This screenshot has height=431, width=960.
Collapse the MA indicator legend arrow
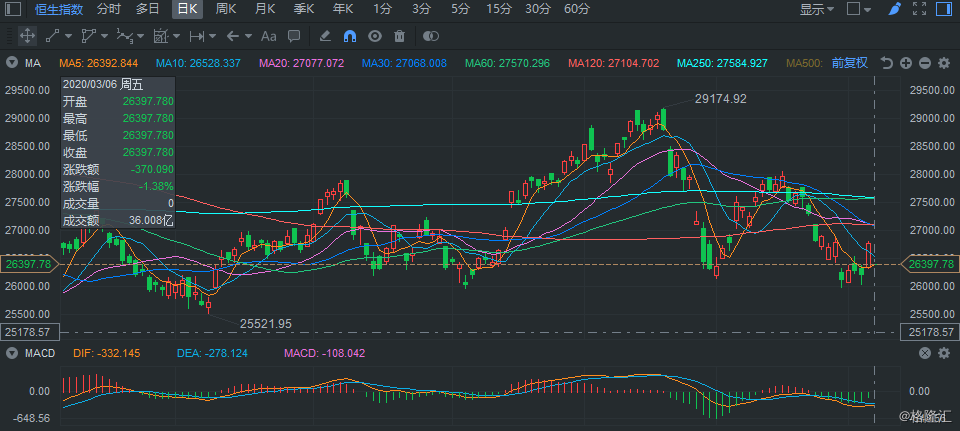[x=11, y=63]
